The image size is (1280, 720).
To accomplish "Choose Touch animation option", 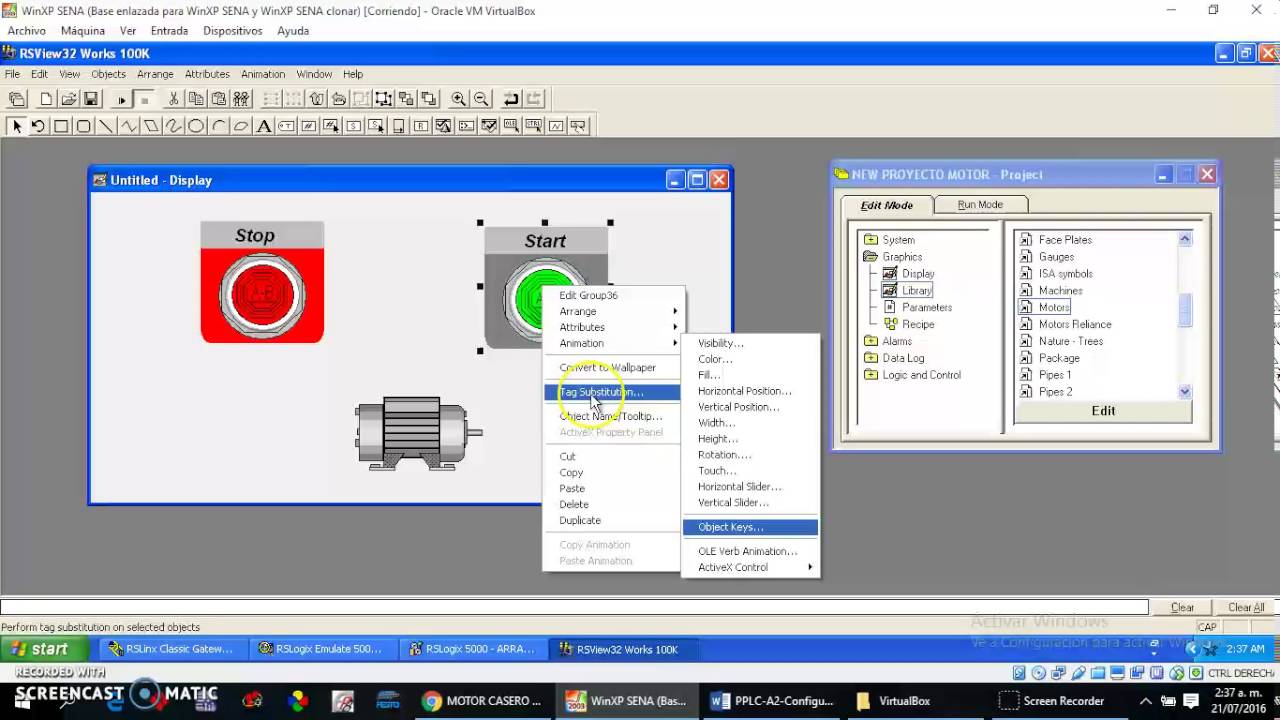I will pyautogui.click(x=750, y=471).
